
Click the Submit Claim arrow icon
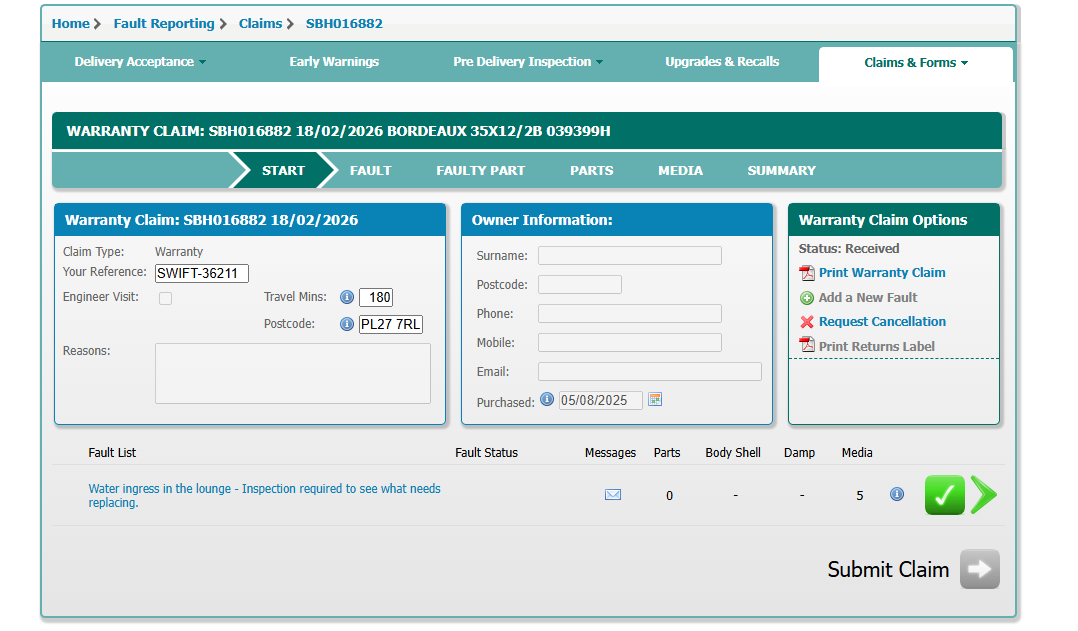[x=979, y=569]
